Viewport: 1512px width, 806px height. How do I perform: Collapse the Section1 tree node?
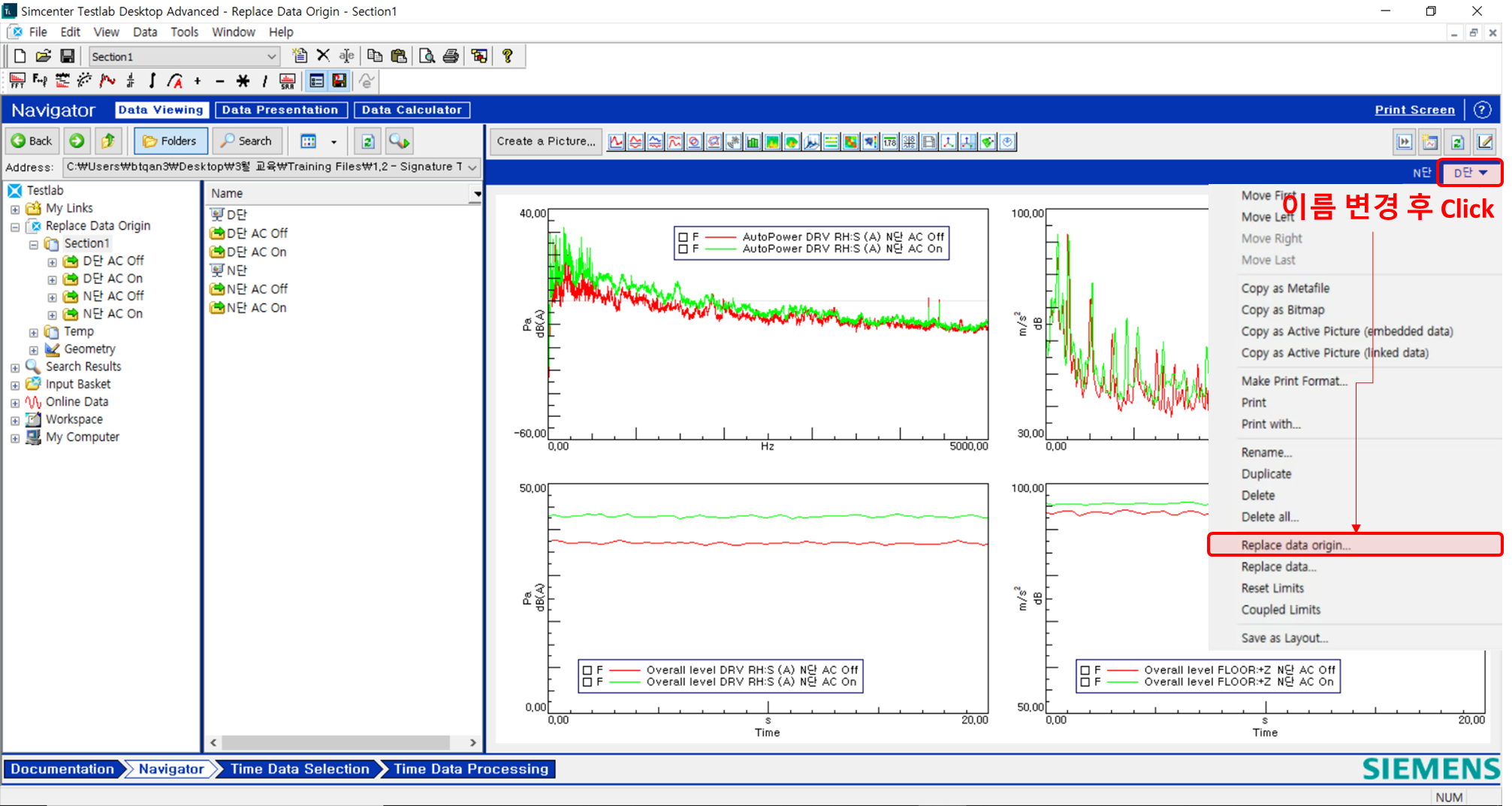click(x=34, y=244)
